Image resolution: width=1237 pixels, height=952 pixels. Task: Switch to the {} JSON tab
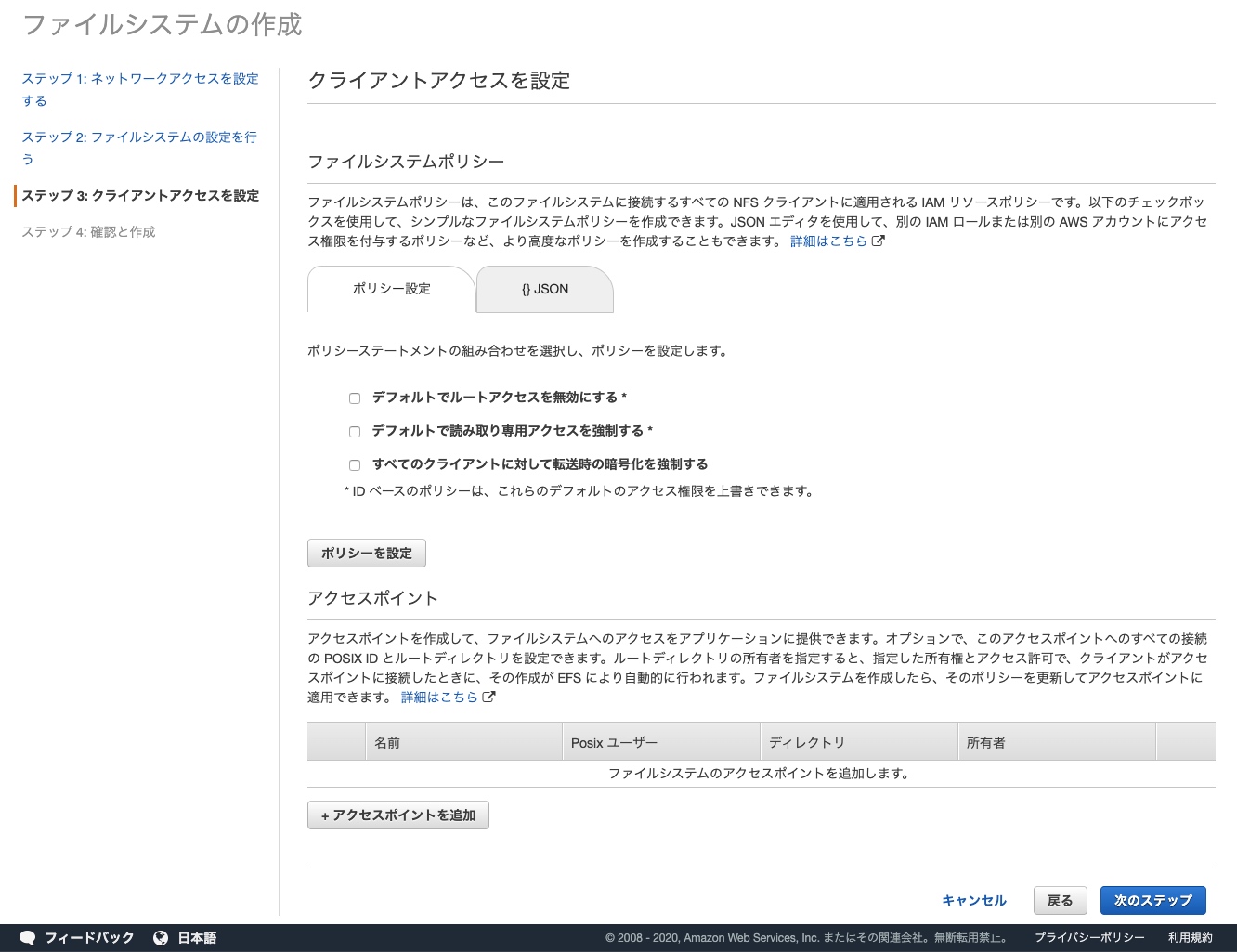click(544, 290)
